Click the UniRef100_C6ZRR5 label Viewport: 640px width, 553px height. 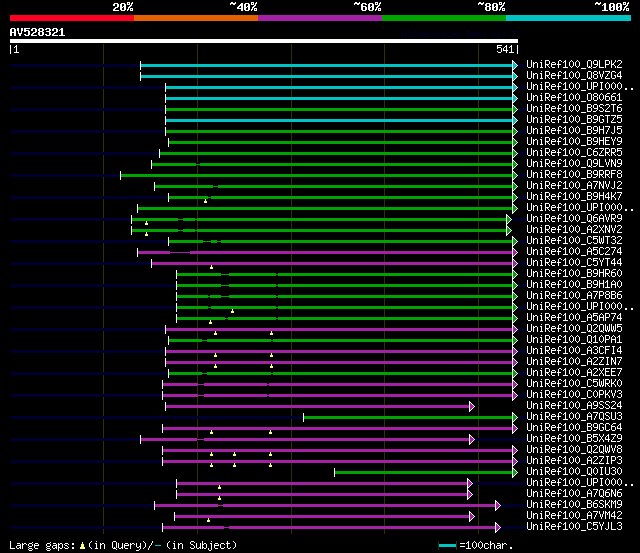[x=574, y=153]
